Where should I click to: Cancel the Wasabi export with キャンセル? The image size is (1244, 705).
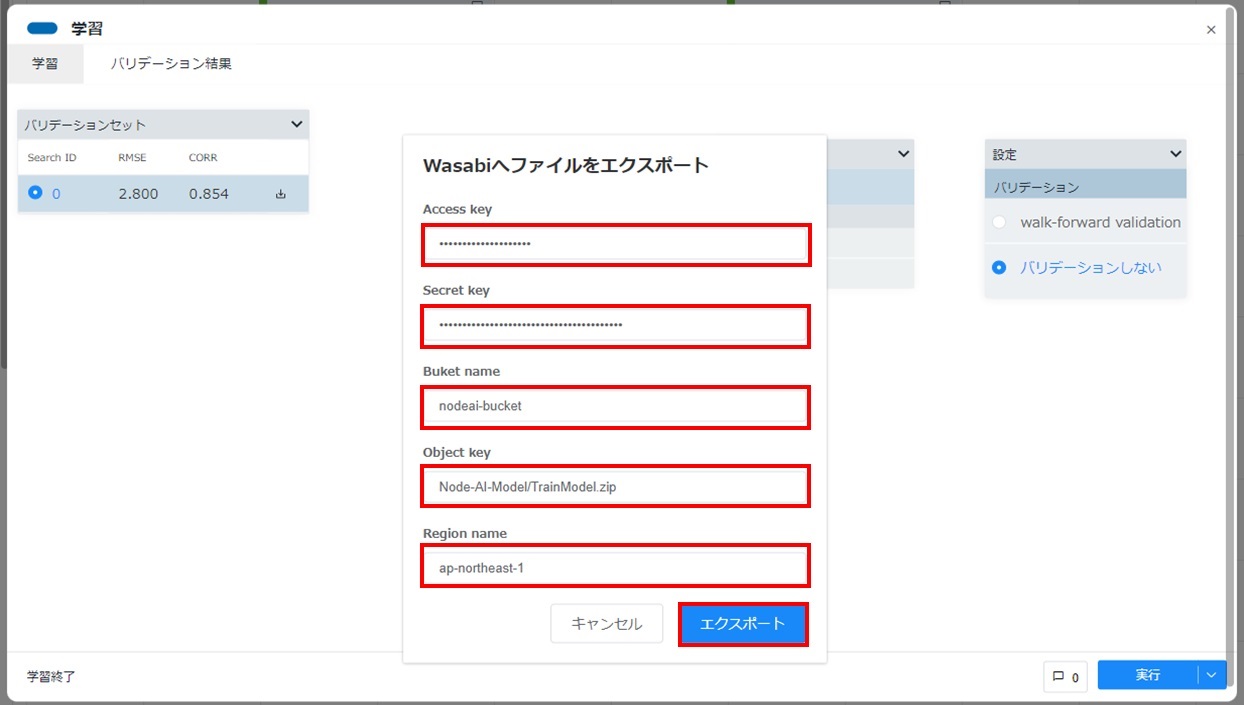click(606, 622)
